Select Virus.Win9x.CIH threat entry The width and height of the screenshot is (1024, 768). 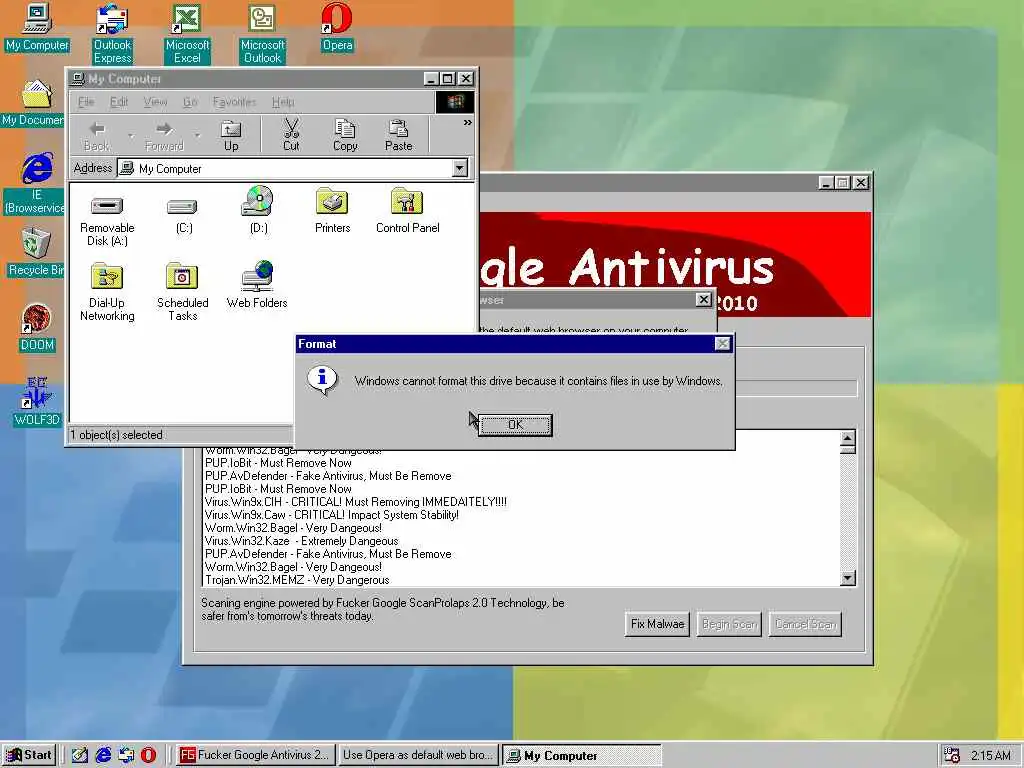356,502
